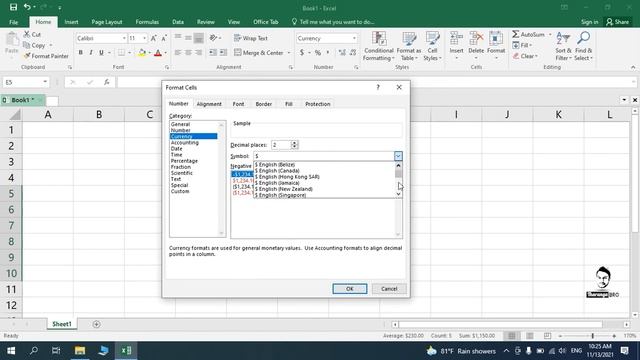The image size is (640, 360).
Task: Switch to the Fill tab in dialog
Action: coord(289,104)
